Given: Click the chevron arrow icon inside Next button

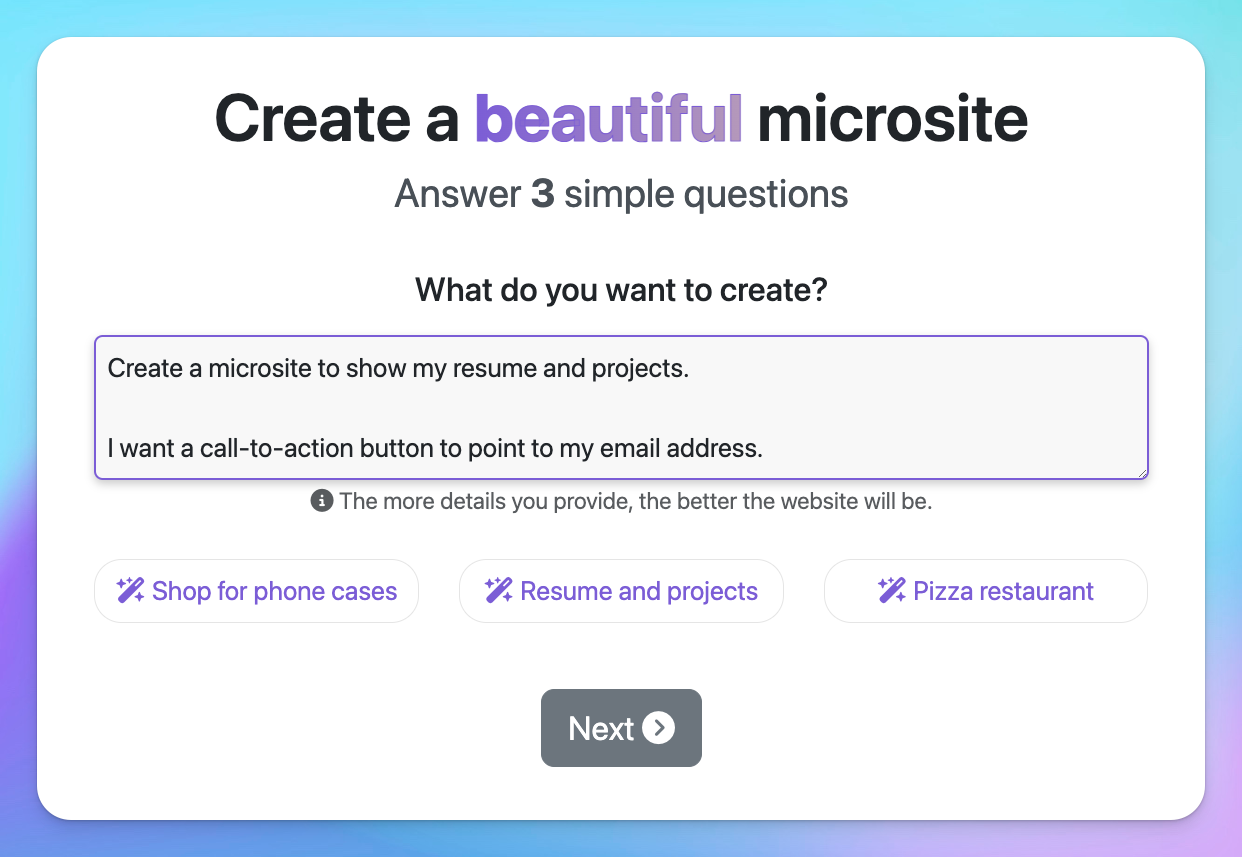Looking at the screenshot, I should coord(658,728).
